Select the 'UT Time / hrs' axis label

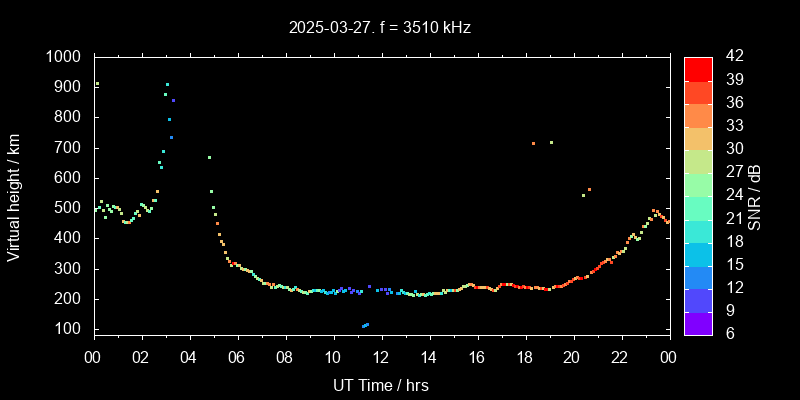[x=381, y=384]
